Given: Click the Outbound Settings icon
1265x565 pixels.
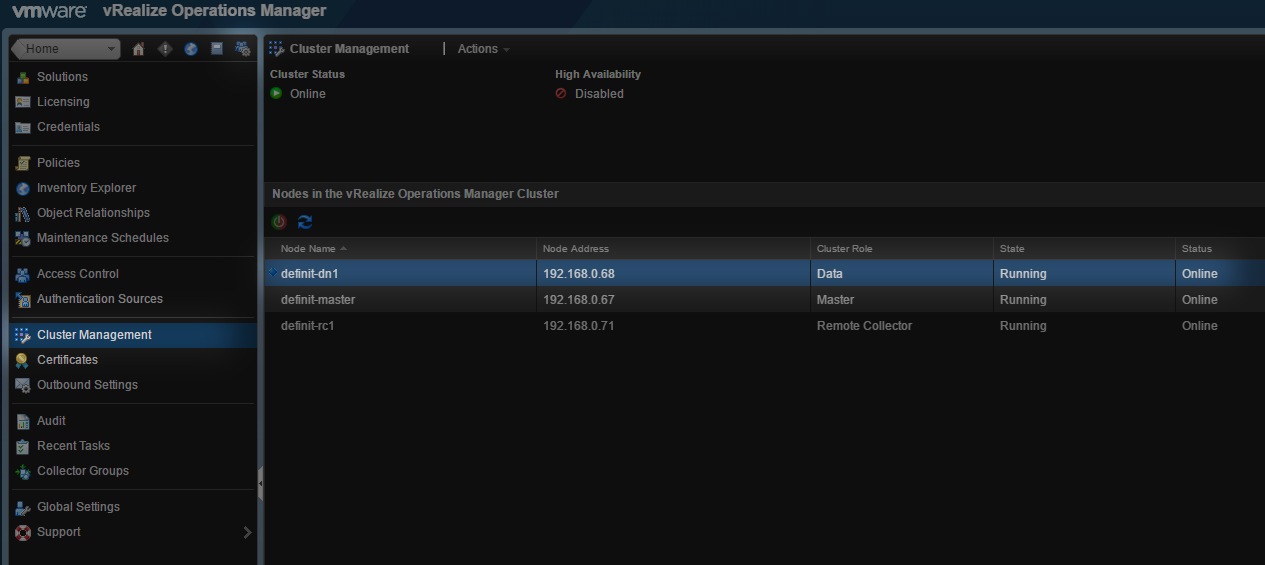Looking at the screenshot, I should coord(23,385).
